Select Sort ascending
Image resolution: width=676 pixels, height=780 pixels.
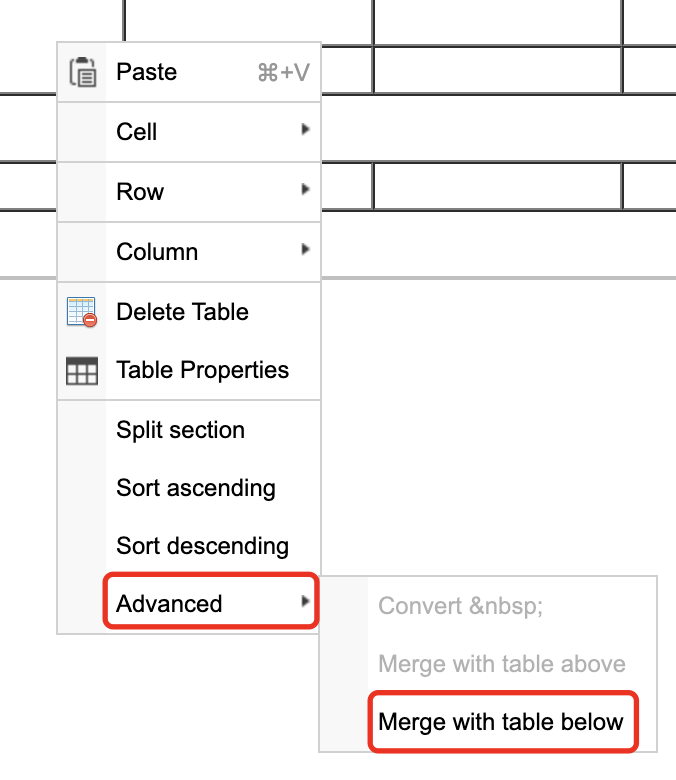pos(195,488)
